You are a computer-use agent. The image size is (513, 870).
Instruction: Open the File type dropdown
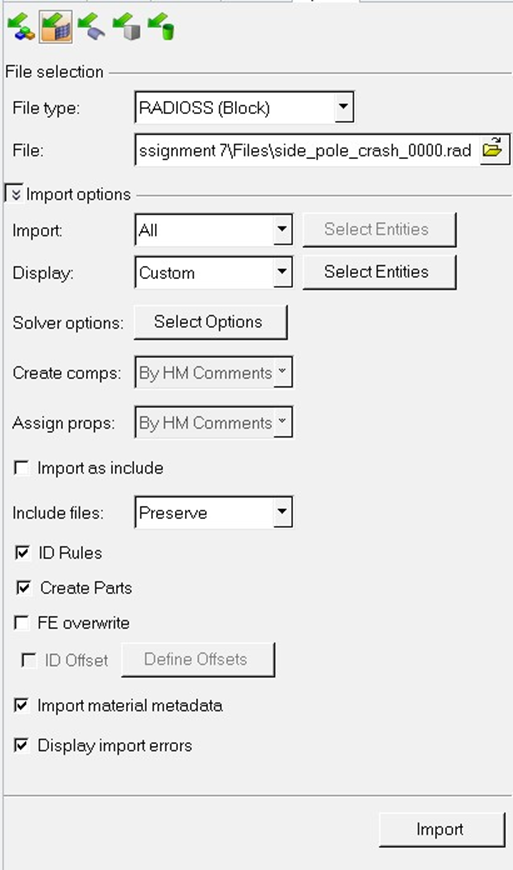point(344,107)
